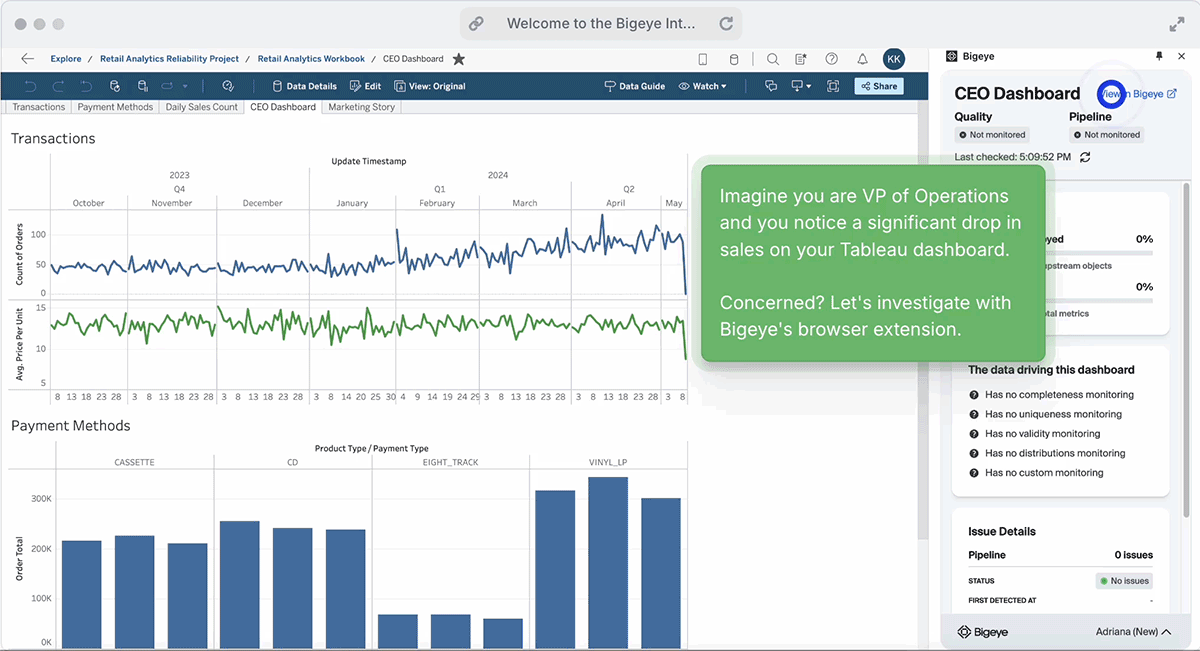Click the Refresh data icon in toolbar

(x=115, y=86)
